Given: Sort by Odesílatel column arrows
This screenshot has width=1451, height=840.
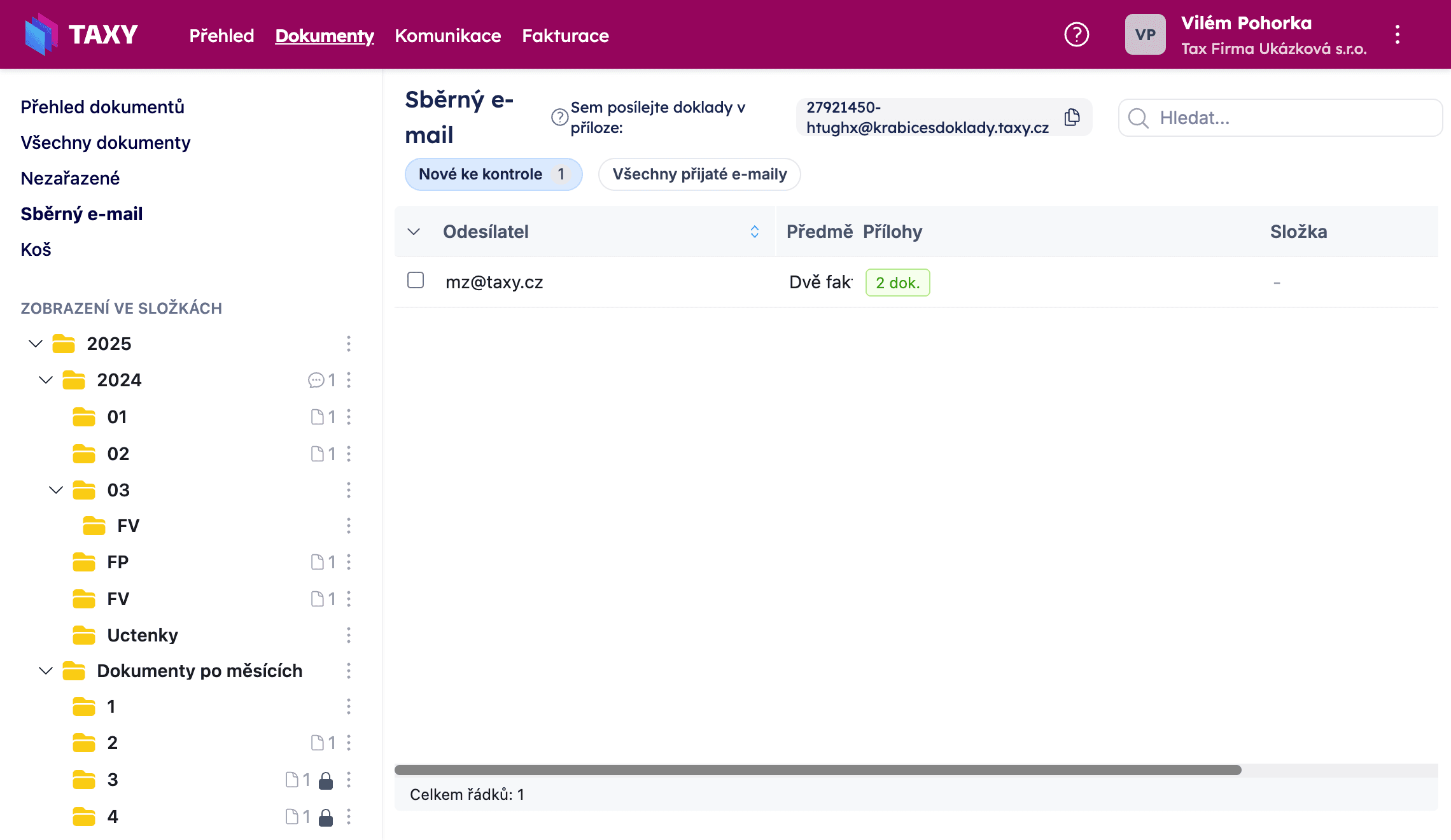Looking at the screenshot, I should [x=755, y=232].
